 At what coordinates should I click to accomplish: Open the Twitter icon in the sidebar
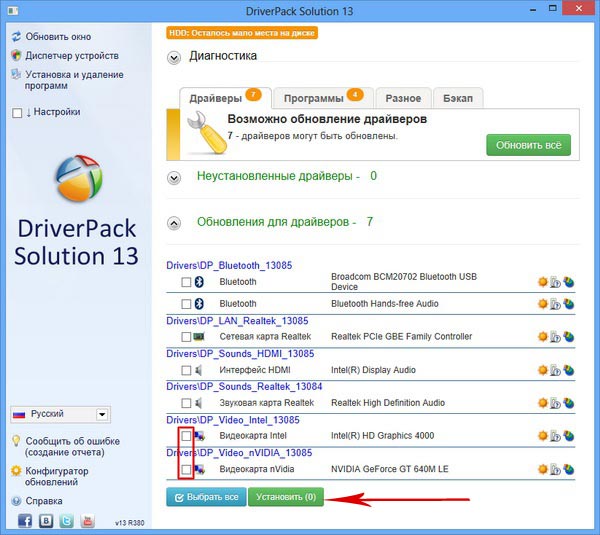point(67,521)
